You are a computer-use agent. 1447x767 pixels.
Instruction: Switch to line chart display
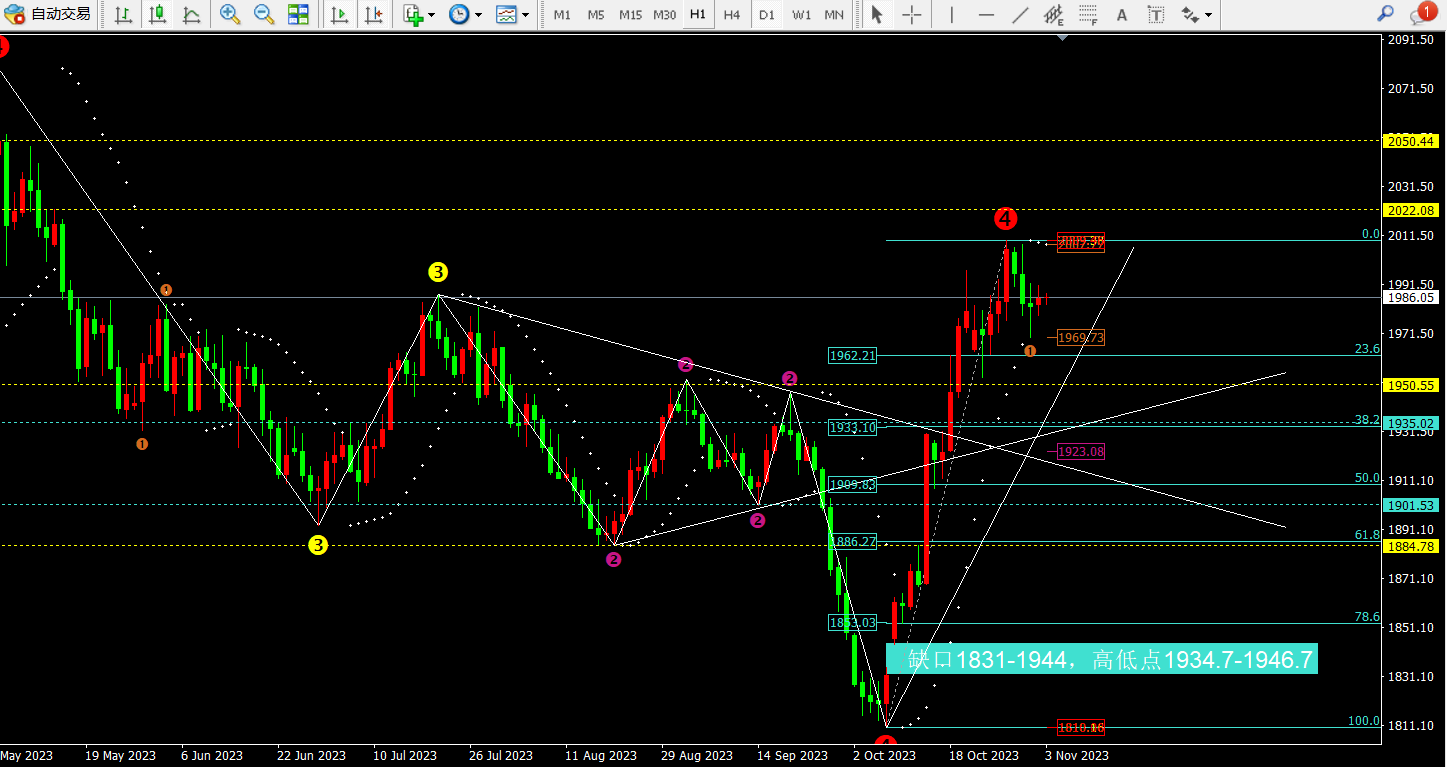(x=191, y=14)
